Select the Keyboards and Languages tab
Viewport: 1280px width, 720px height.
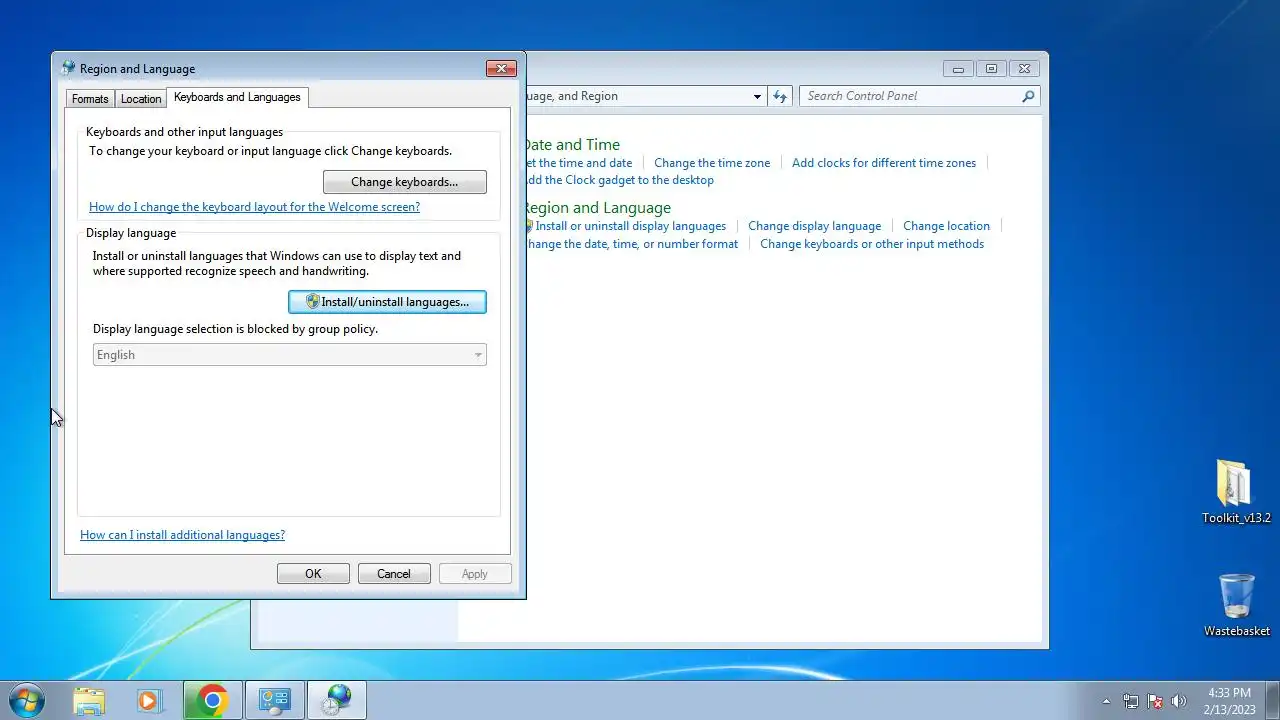237,97
